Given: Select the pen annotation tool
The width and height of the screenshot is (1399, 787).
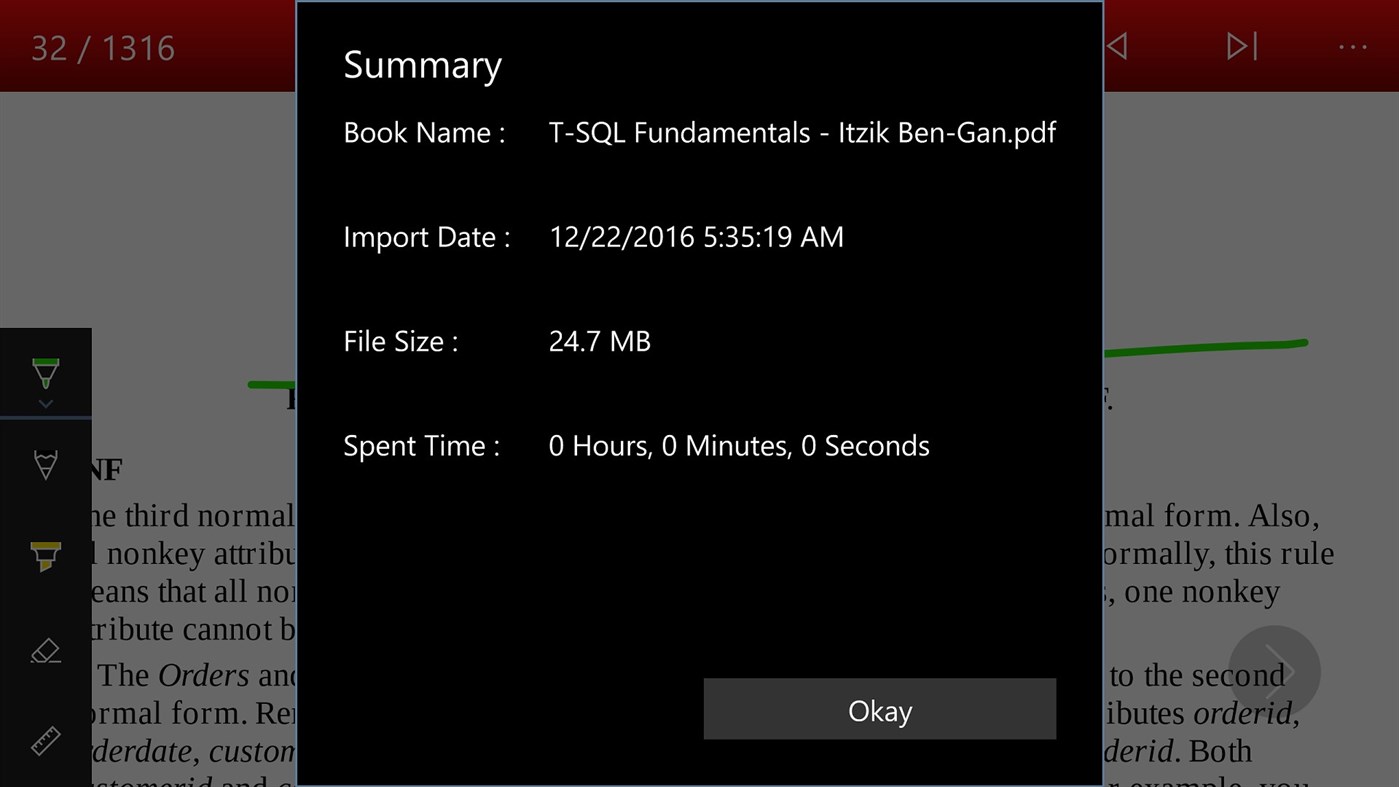Looking at the screenshot, I should 45,465.
